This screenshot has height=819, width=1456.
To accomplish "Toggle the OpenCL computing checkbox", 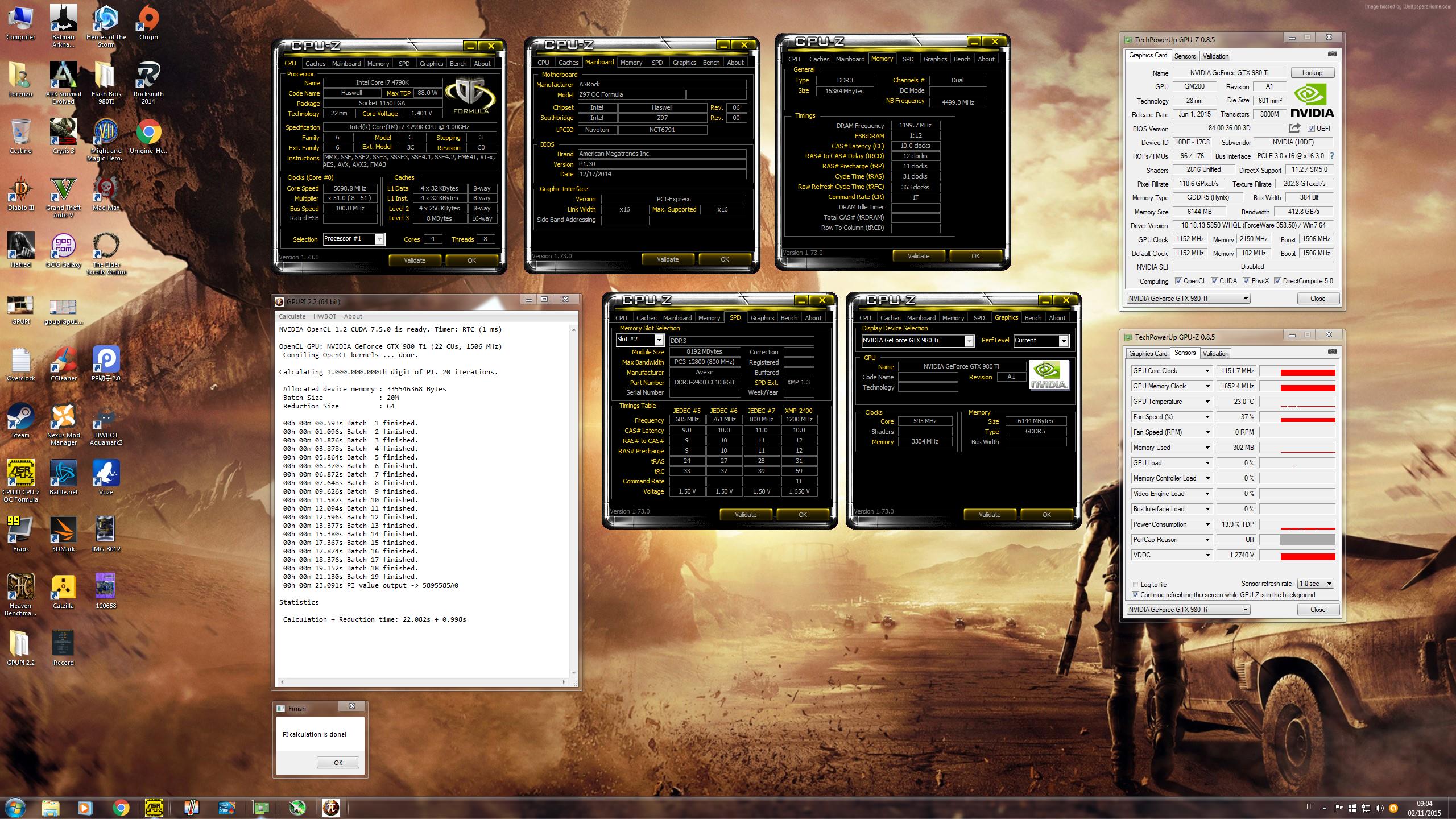I will tap(1178, 281).
